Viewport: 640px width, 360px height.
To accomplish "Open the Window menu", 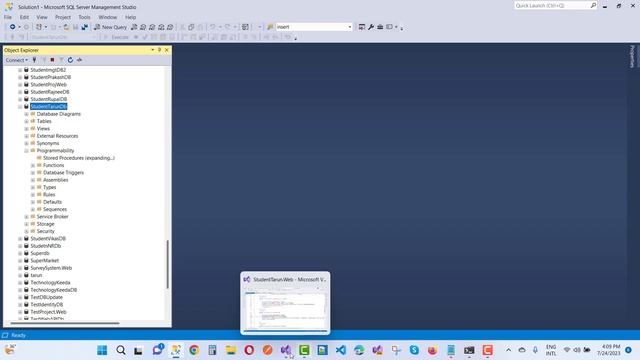I will click(x=108, y=17).
